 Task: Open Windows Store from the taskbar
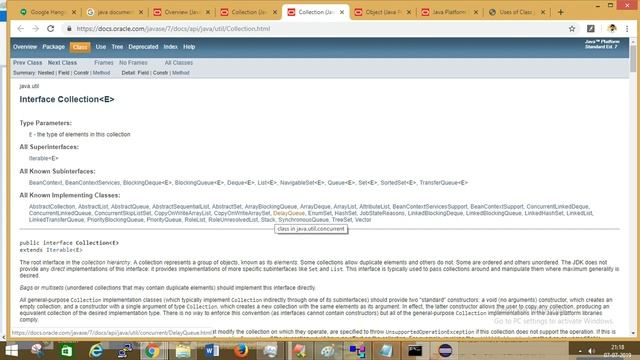click(x=66, y=351)
